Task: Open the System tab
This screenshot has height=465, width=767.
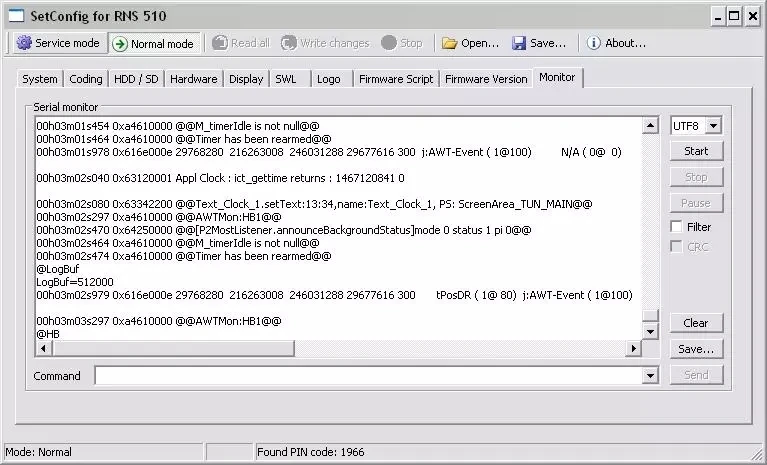Action: [40, 79]
